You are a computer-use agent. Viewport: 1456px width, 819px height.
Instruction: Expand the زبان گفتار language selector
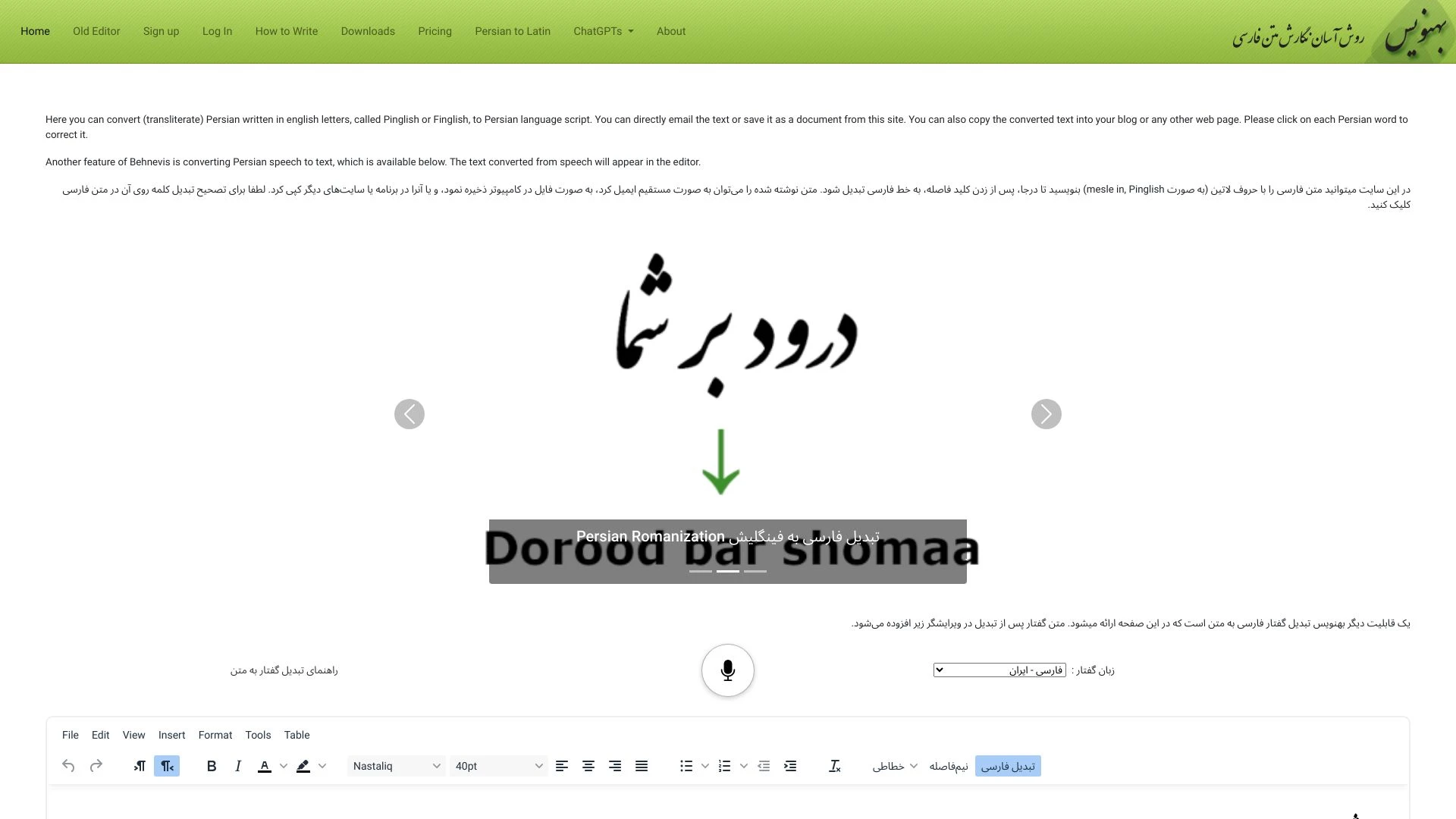point(998,670)
